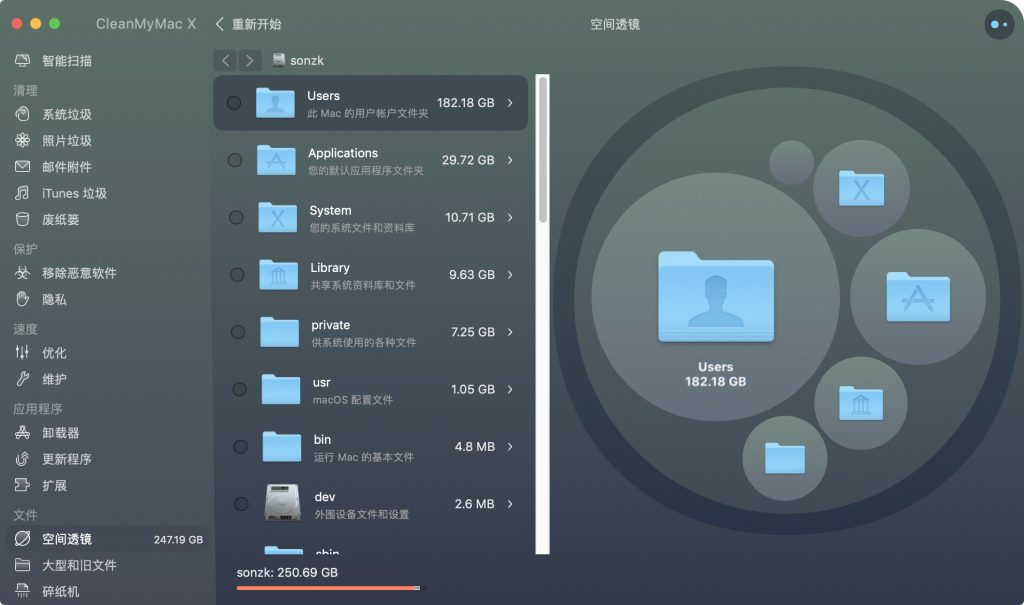Click the 'macOS 配置文件' description text
The height and width of the screenshot is (605, 1024).
pos(353,399)
